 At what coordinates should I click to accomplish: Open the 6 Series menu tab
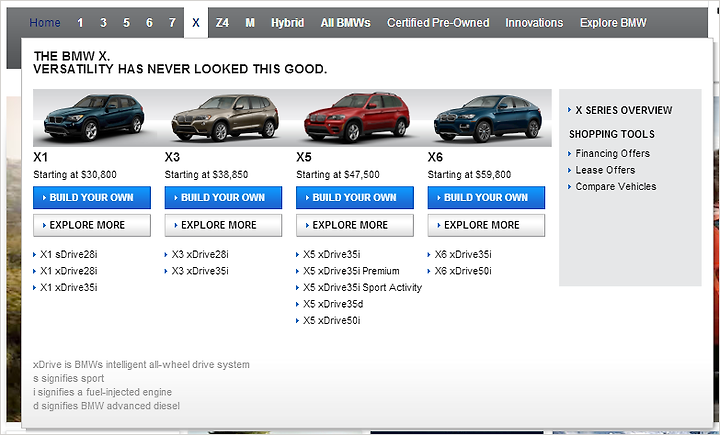149,23
